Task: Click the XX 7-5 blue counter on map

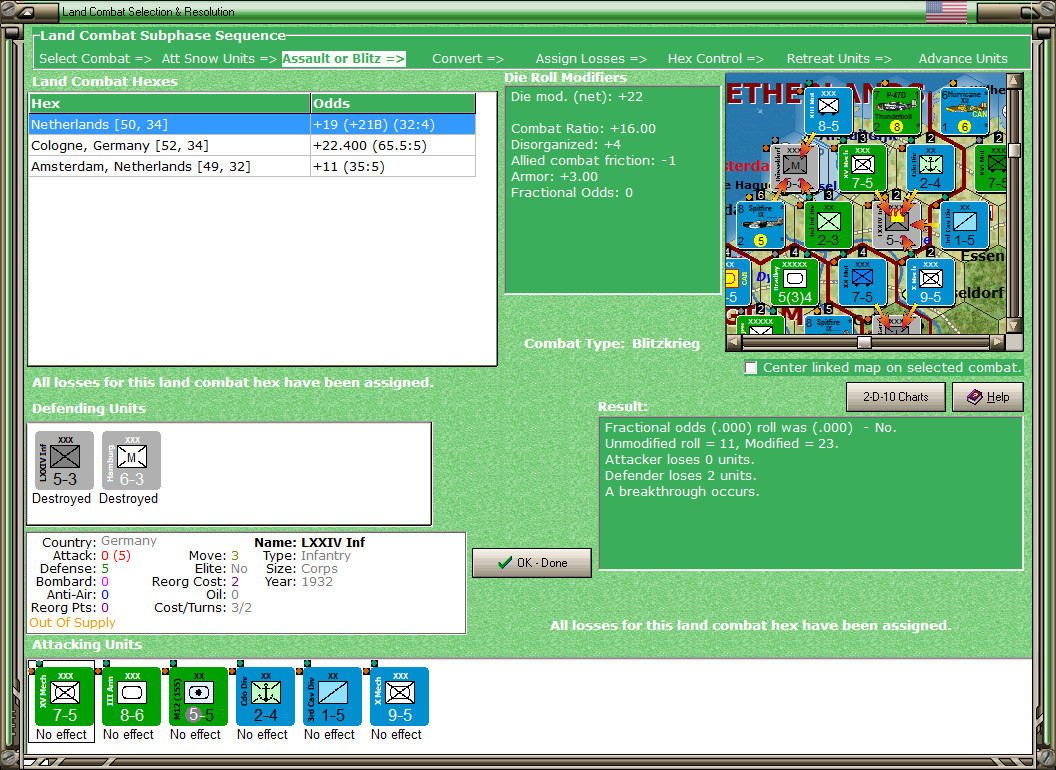Action: [x=863, y=282]
